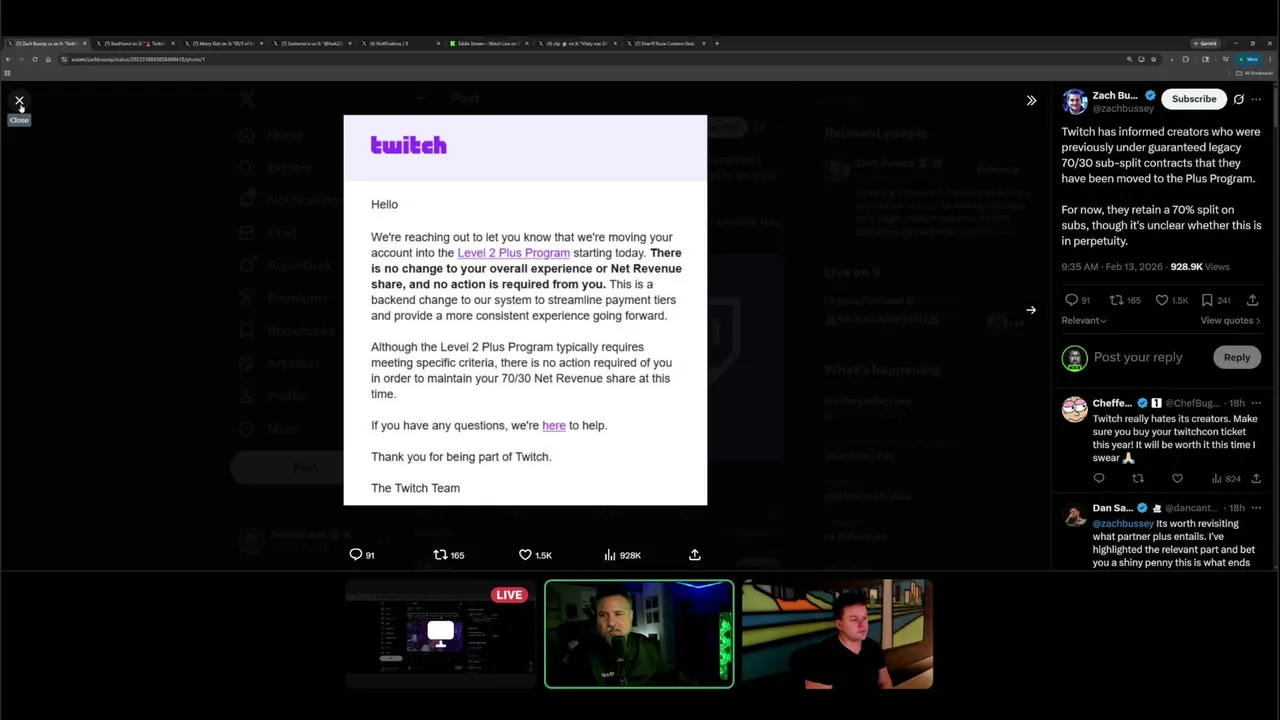View analytics on Cheffe's comment showing 824

(1226, 479)
